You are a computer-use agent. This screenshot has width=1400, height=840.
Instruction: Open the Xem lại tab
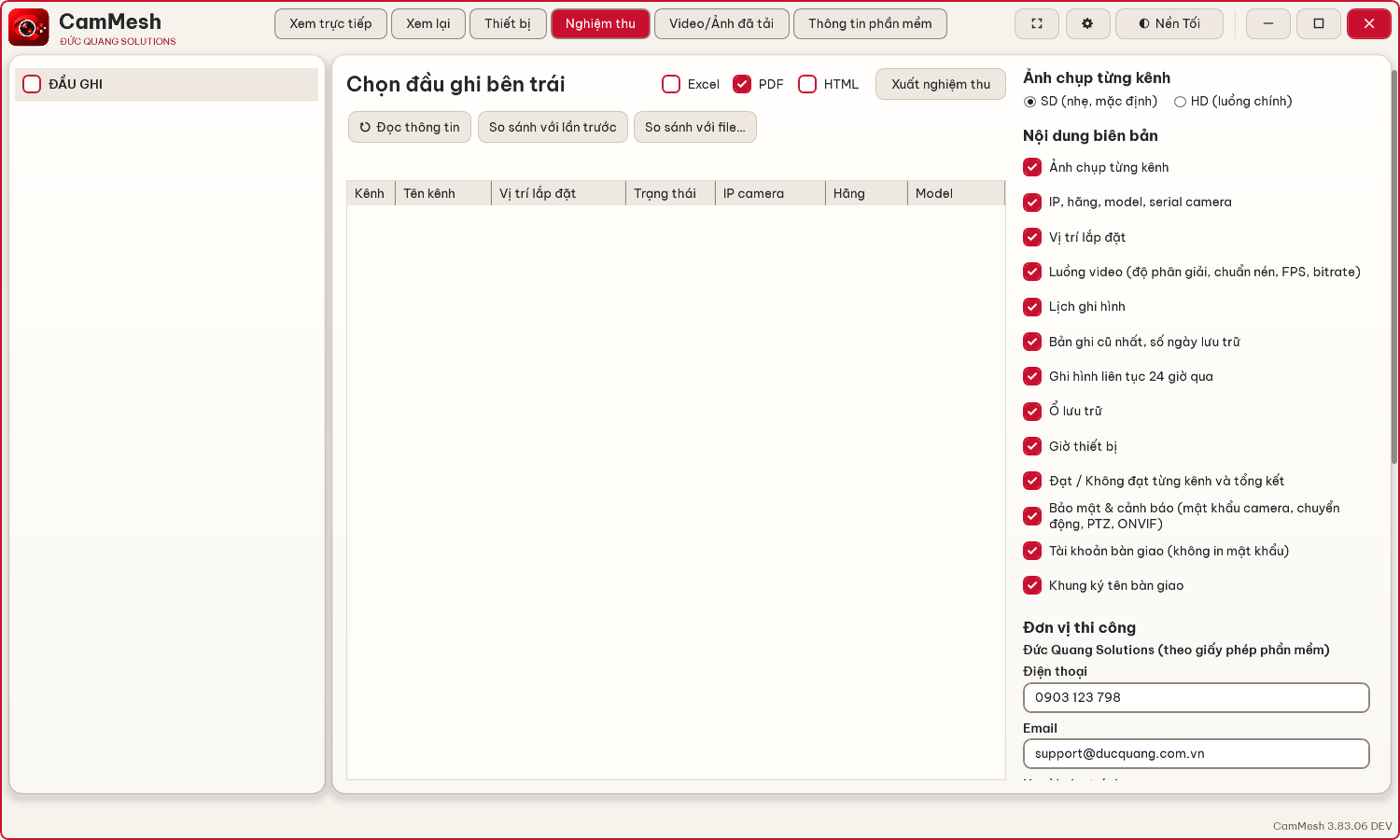[428, 23]
